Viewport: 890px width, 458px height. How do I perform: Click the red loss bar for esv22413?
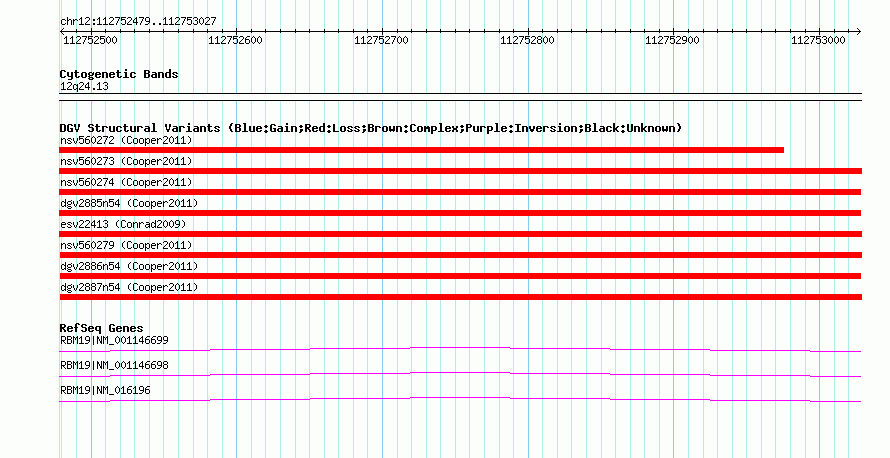pos(461,234)
